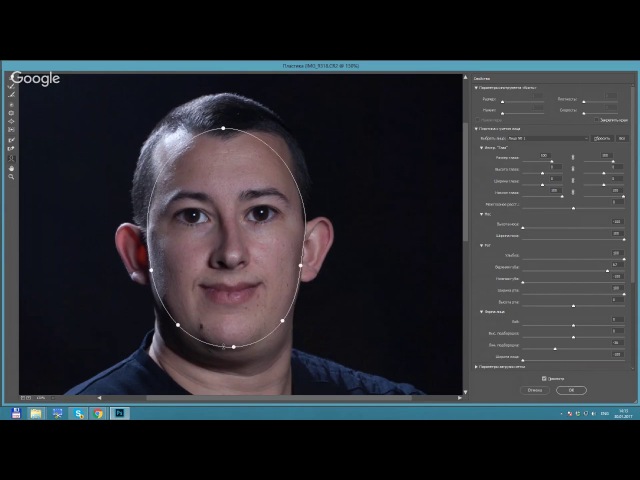The image size is (640, 480).
Task: Select the Face tool
Action: coord(11,158)
